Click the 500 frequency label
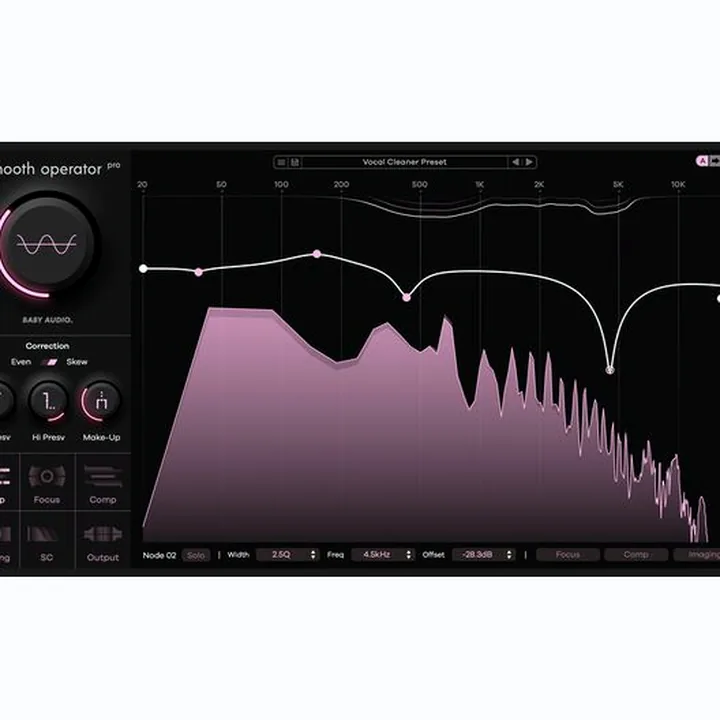Screen dimensions: 720x720 [x=419, y=185]
